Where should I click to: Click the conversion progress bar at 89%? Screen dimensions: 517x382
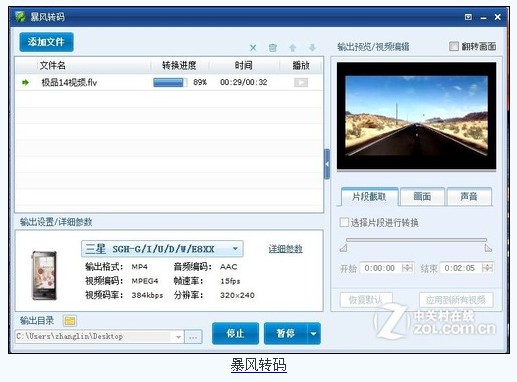click(170, 82)
